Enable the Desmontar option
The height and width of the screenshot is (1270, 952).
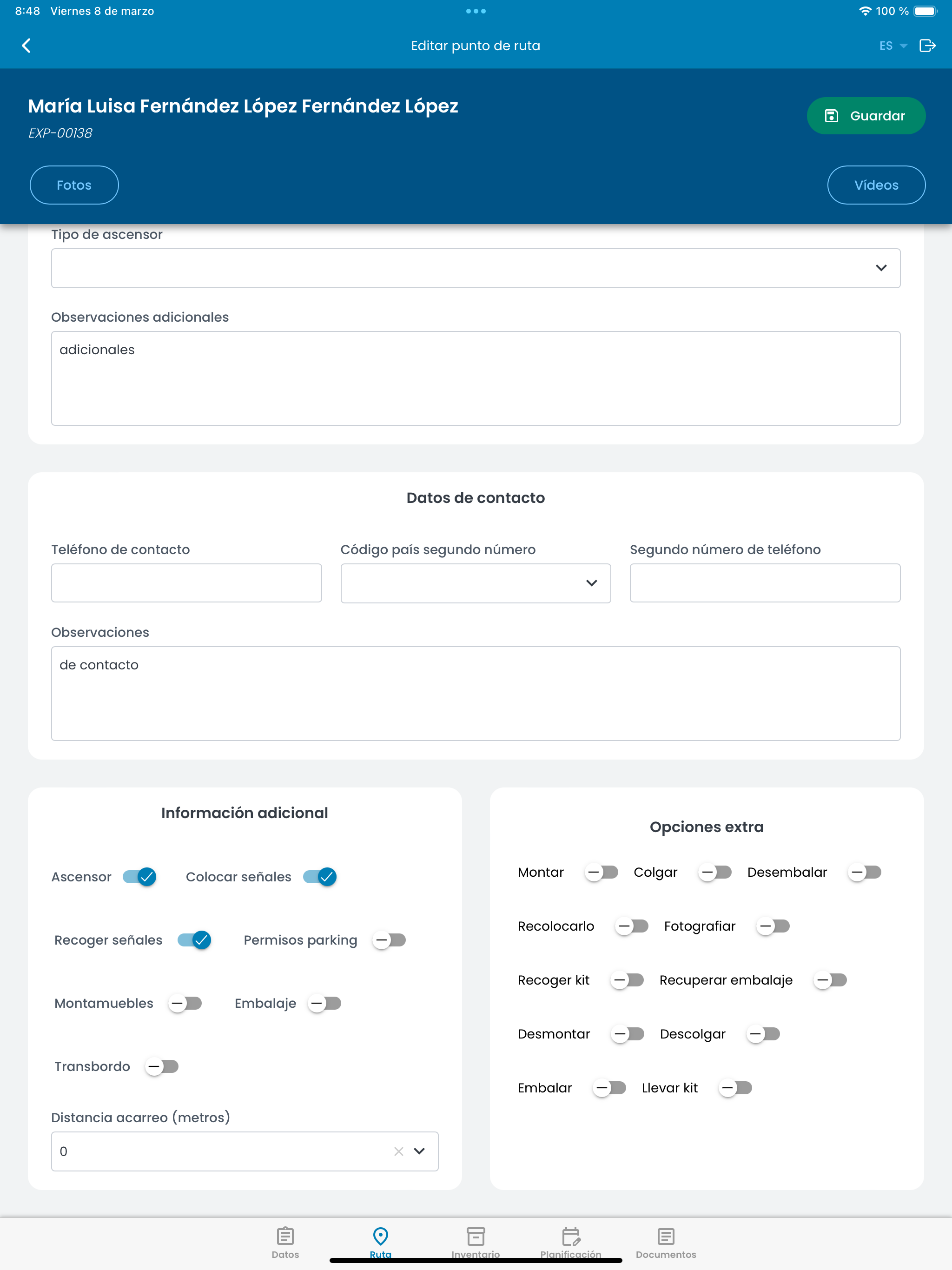click(x=627, y=1034)
